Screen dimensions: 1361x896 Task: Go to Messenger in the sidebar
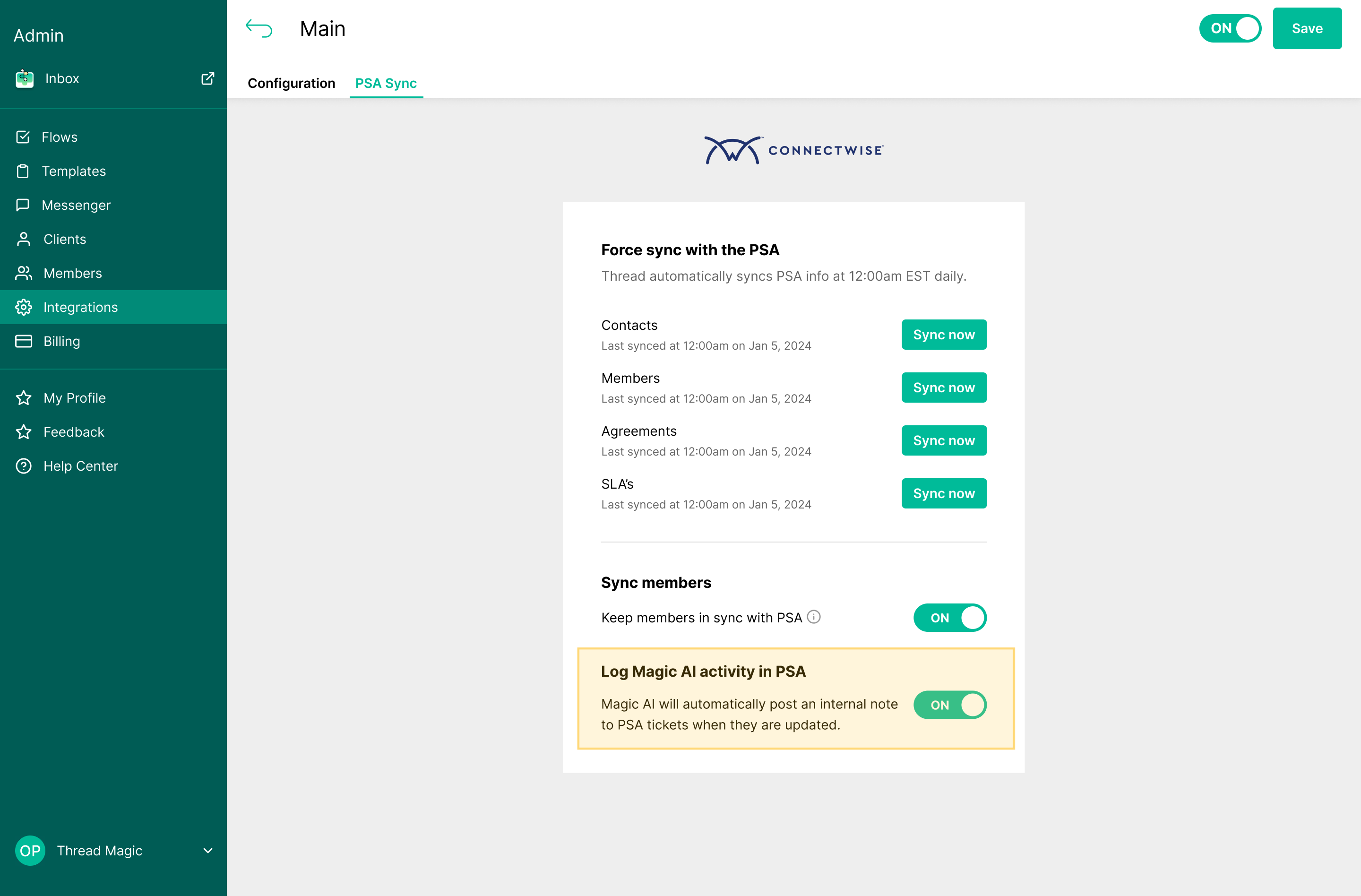[113, 205]
